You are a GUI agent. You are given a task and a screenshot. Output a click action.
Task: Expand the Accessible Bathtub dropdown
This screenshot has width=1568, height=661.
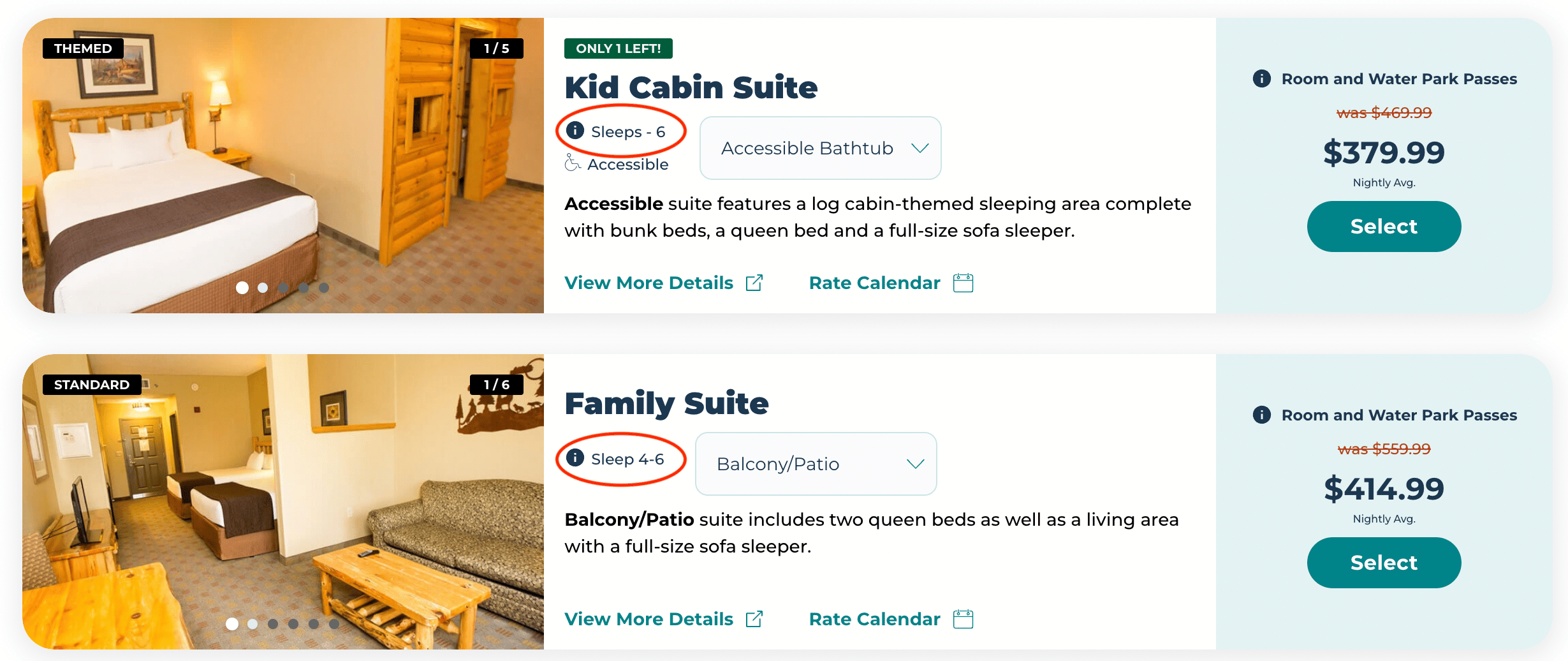coord(820,148)
